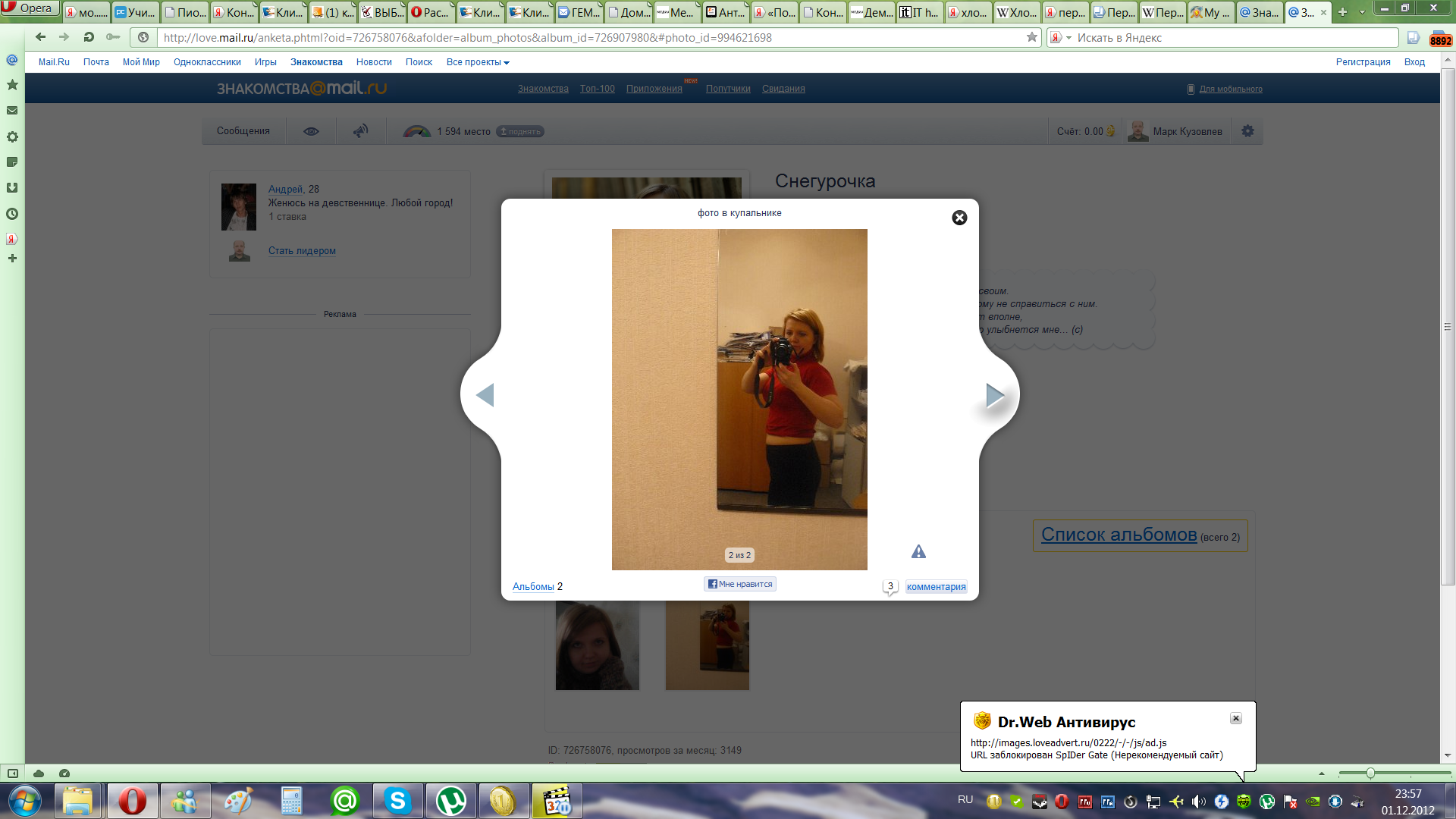Expand Opera tab bar dropdown arrow
This screenshot has height=819, width=1456.
pyautogui.click(x=1362, y=12)
